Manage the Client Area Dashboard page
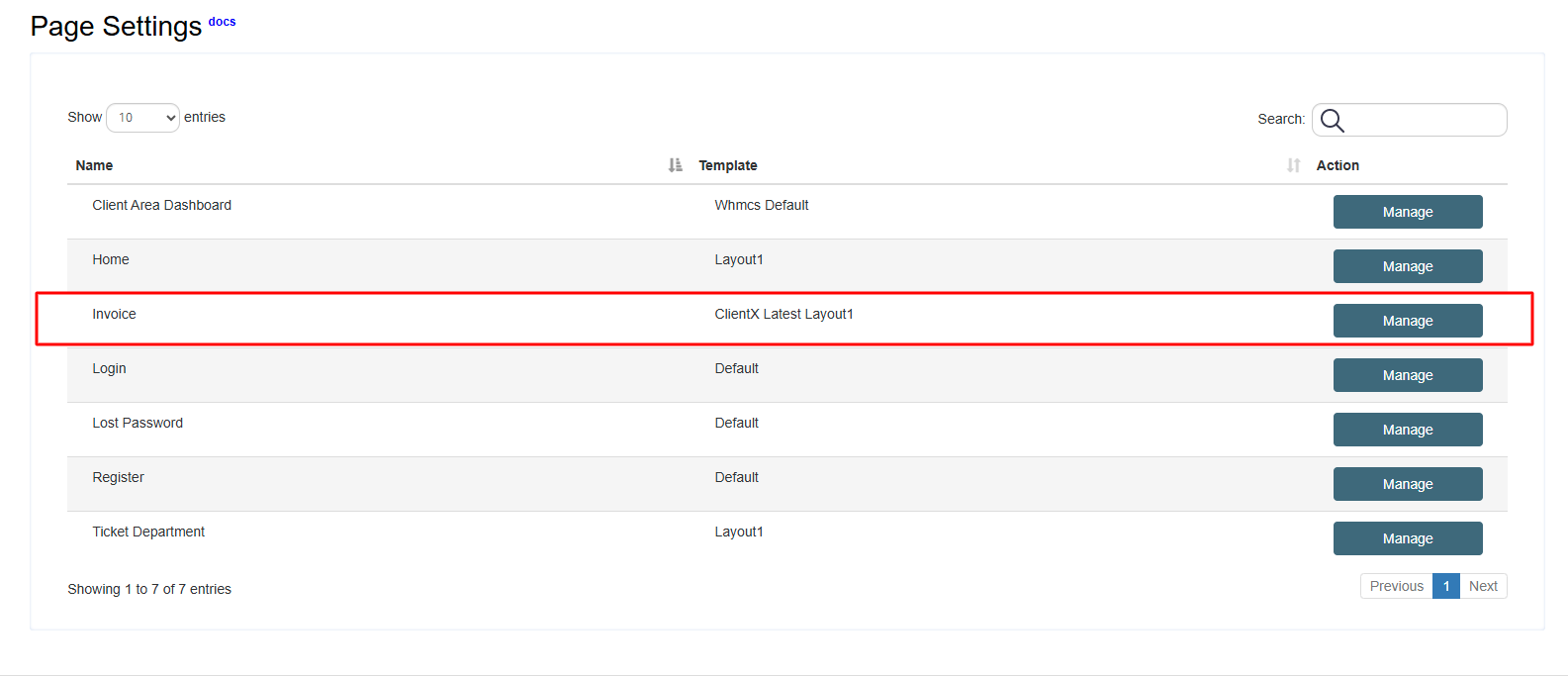Image resolution: width=1568 pixels, height=678 pixels. 1407,212
